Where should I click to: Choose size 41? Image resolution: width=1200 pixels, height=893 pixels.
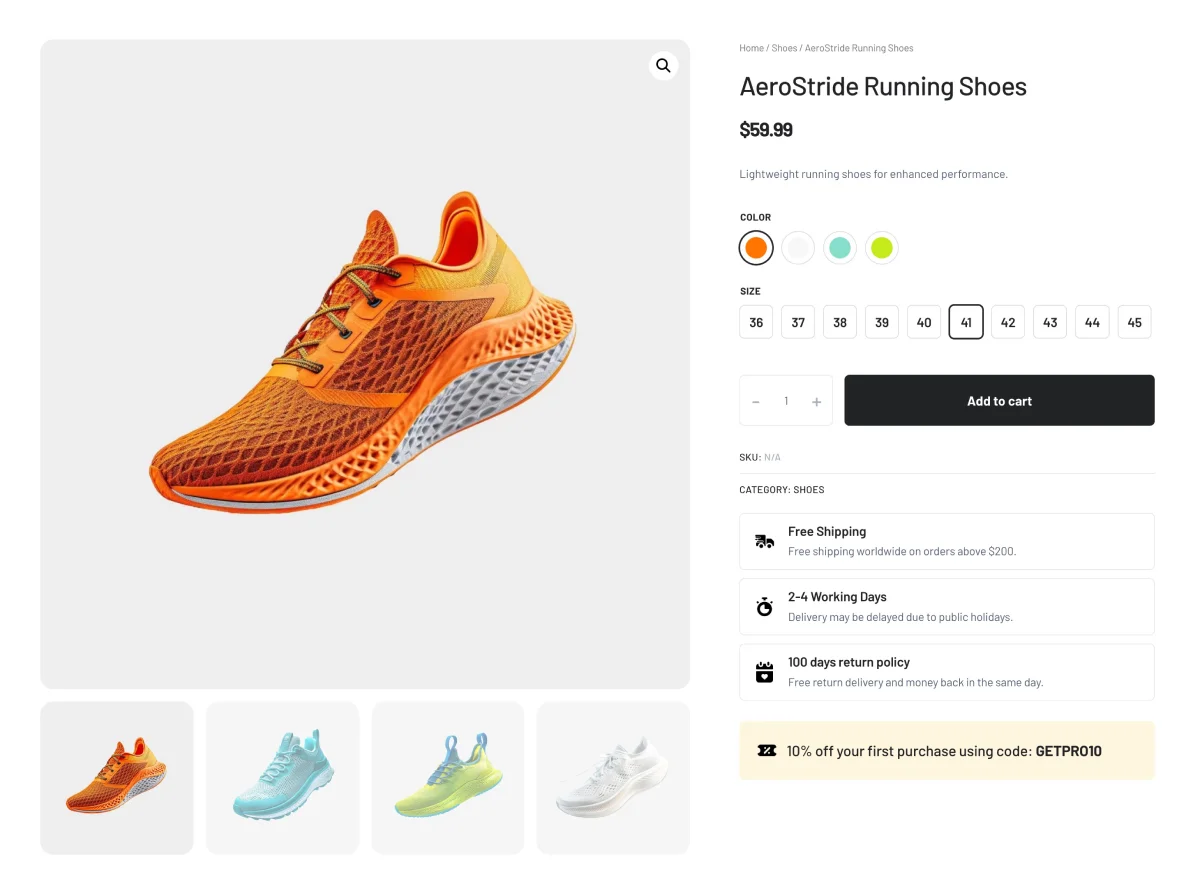966,322
